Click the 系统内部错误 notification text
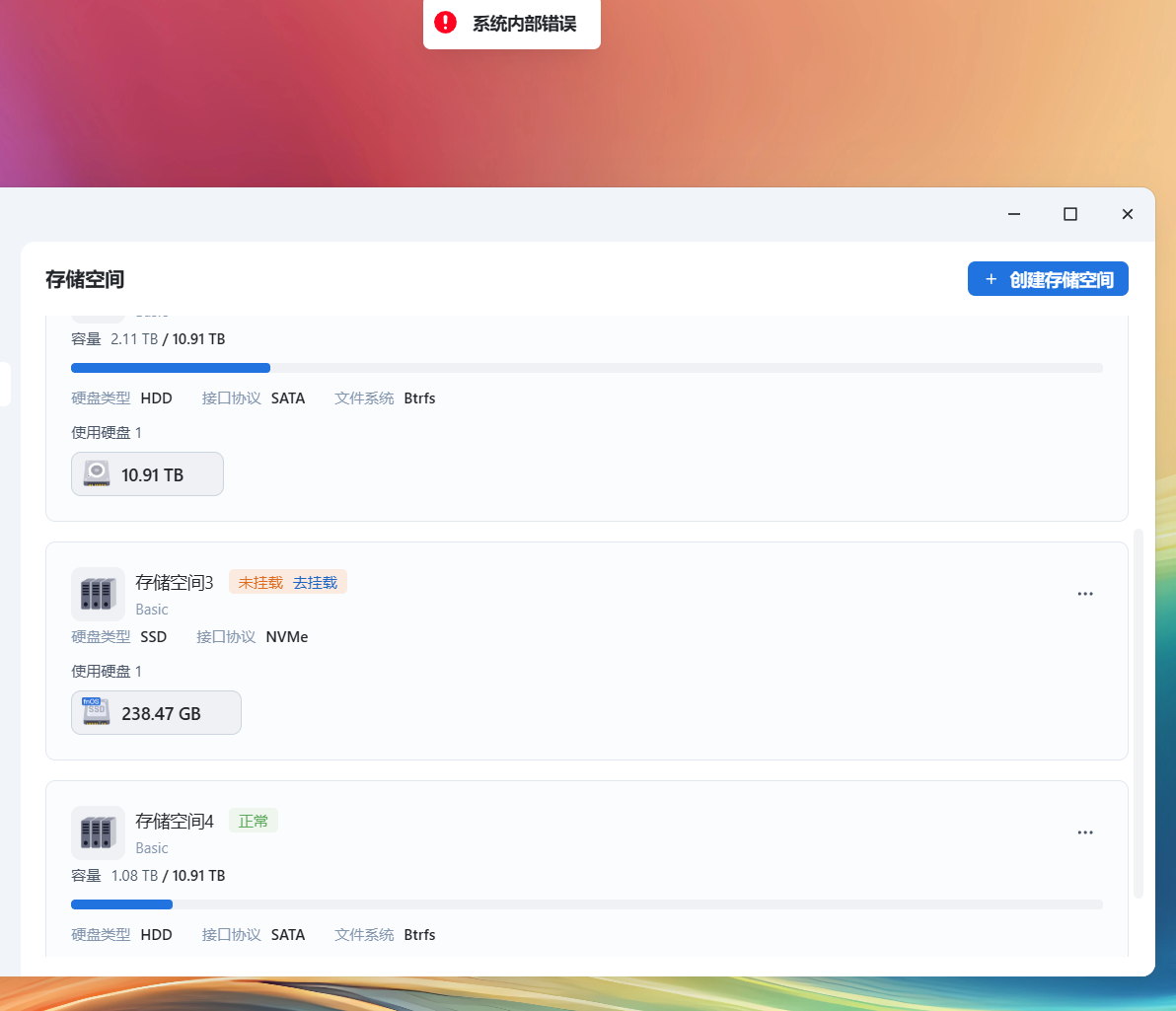This screenshot has height=1011, width=1176. point(524,24)
